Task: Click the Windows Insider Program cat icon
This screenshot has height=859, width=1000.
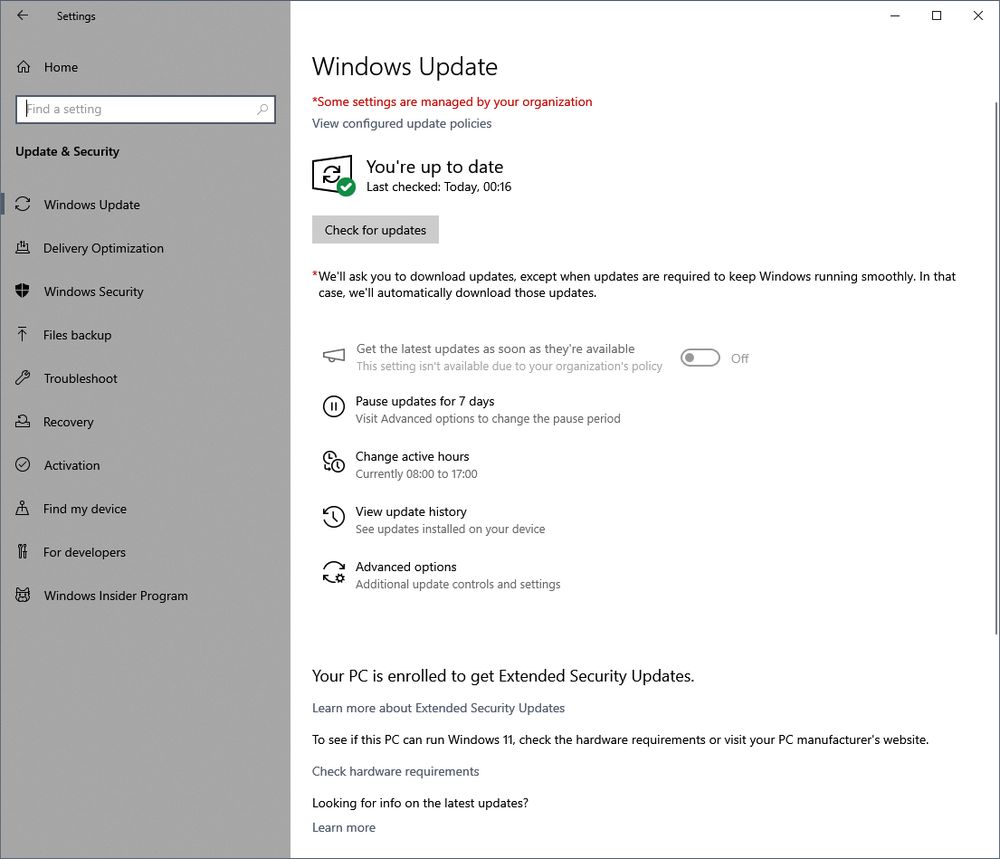Action: click(23, 595)
